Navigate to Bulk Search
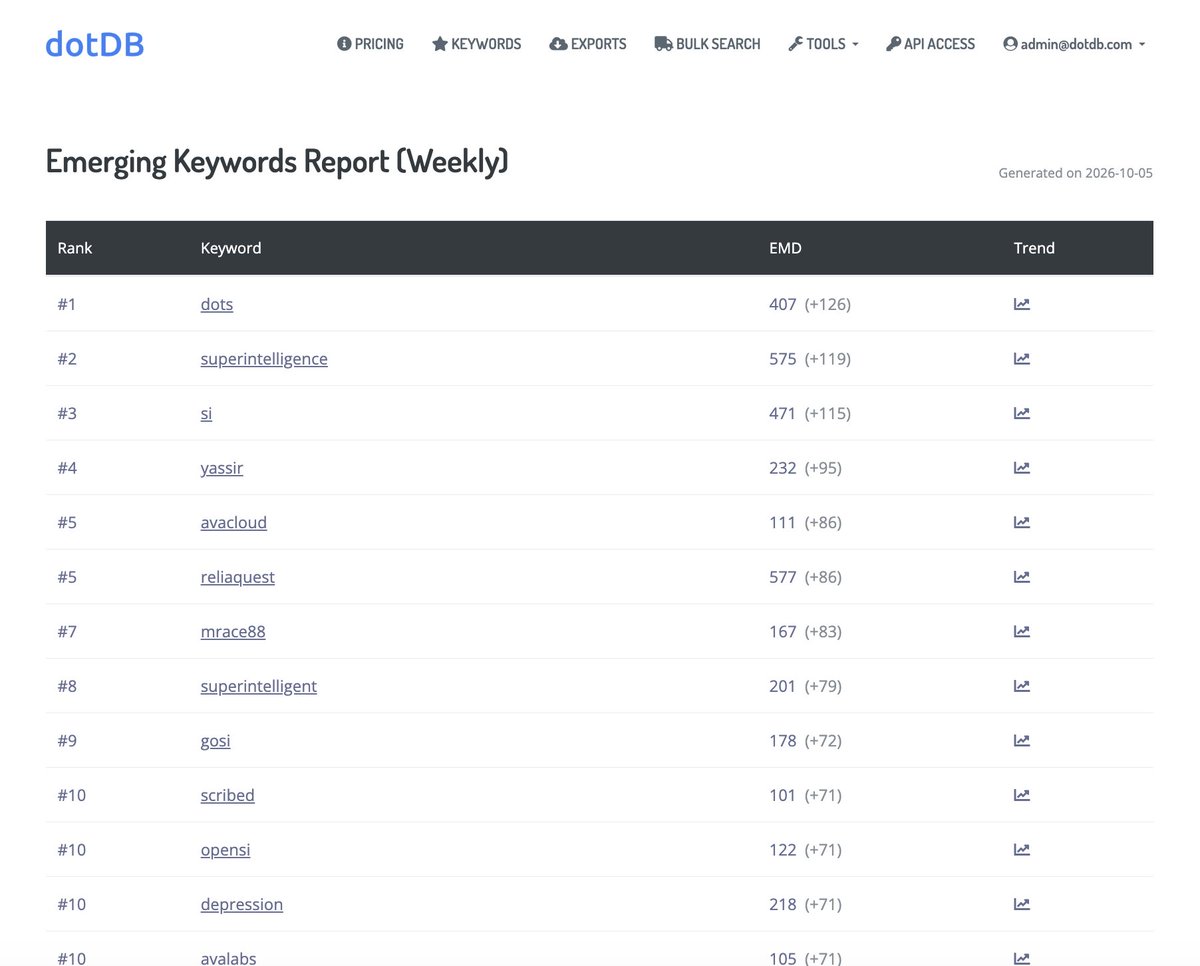The width and height of the screenshot is (1200, 966). (x=707, y=44)
